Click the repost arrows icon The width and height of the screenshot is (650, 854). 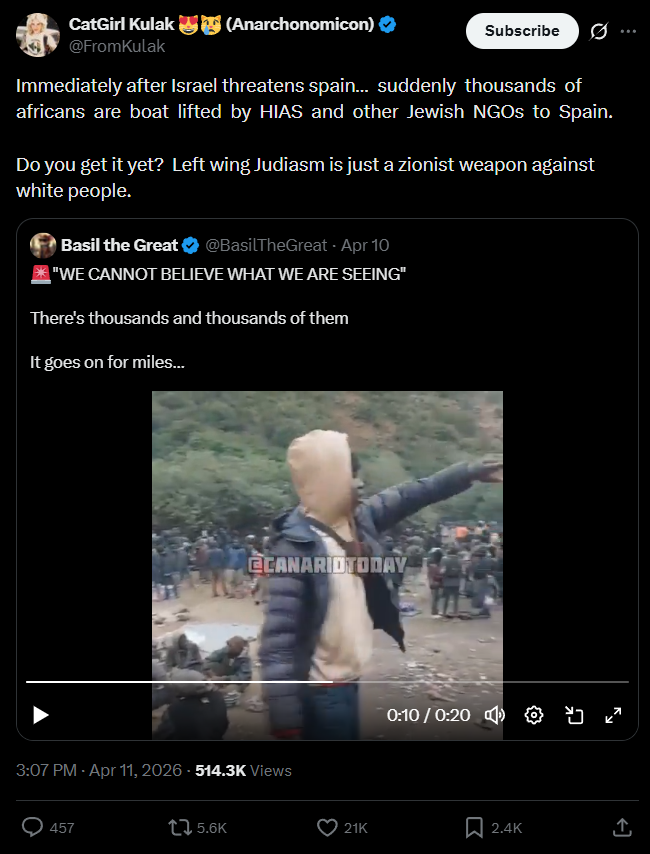pyautogui.click(x=180, y=827)
